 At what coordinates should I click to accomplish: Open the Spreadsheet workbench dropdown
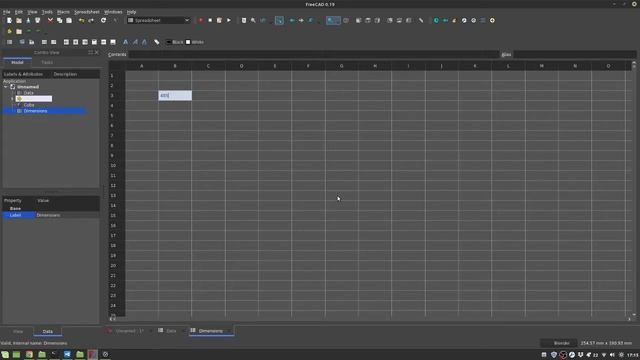pos(158,20)
